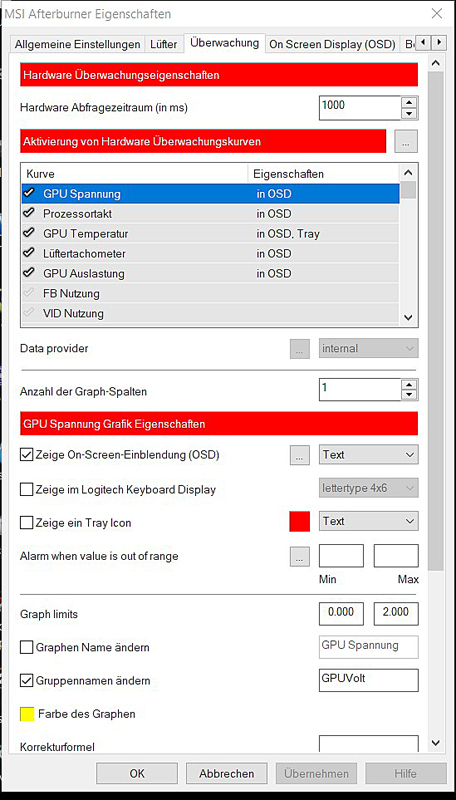This screenshot has width=456, height=800.
Task: Click the Übernehmen button
Action: [x=316, y=773]
